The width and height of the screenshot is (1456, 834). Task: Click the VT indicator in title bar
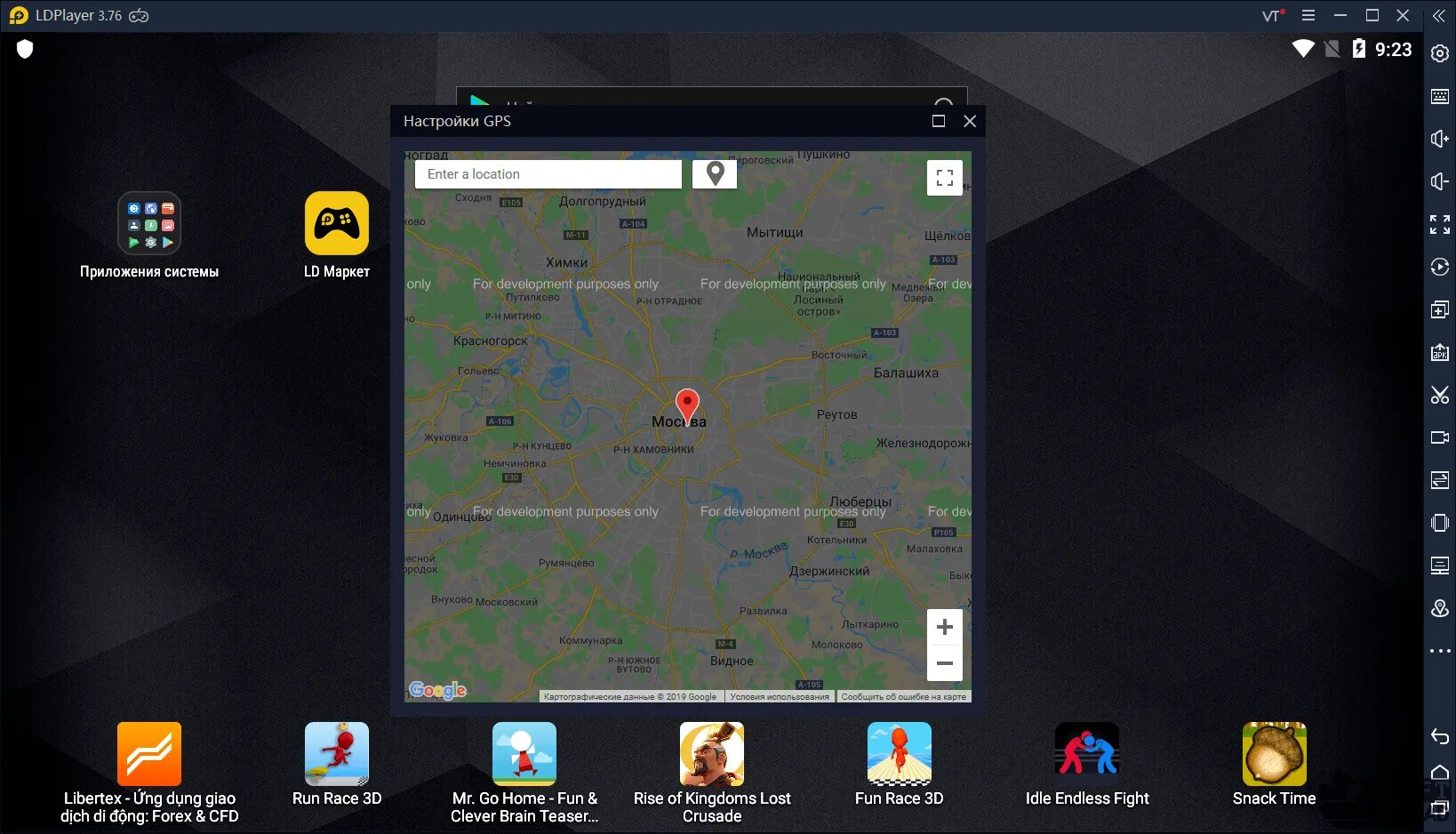point(1273,15)
